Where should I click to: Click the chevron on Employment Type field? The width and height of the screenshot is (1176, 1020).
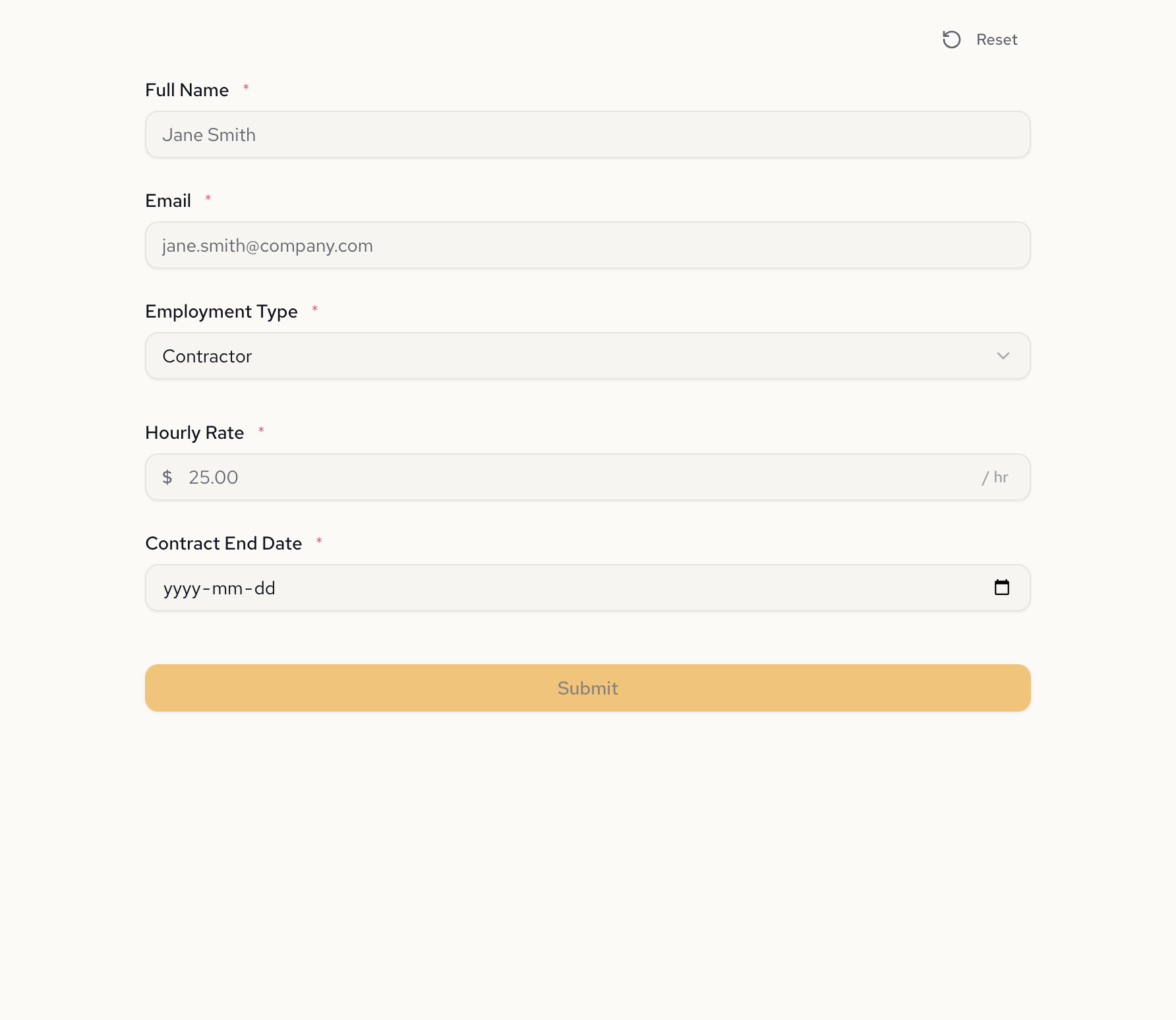coord(1003,356)
